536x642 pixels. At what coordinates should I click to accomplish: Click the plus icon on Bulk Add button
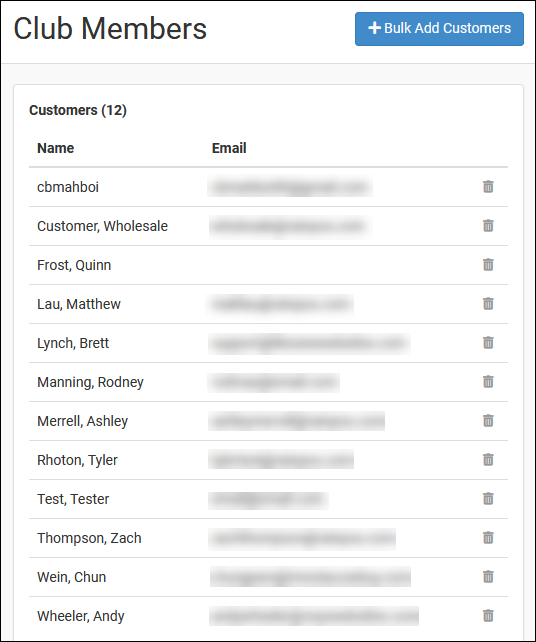(x=374, y=28)
